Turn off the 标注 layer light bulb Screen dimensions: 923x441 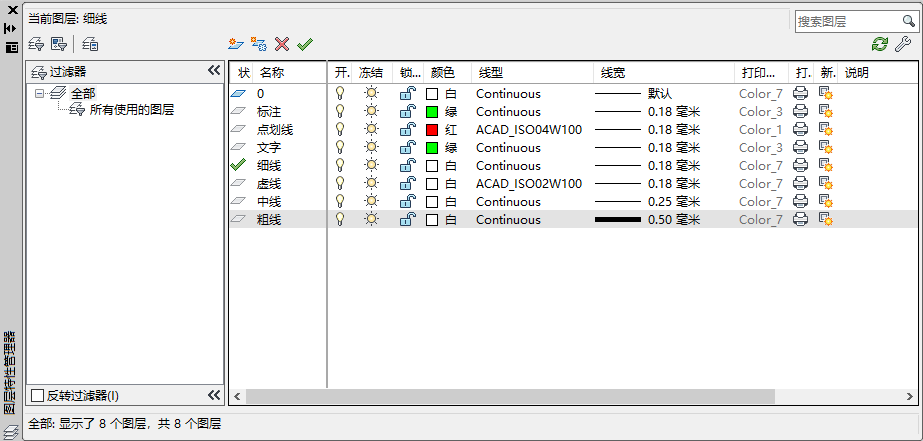(340, 112)
